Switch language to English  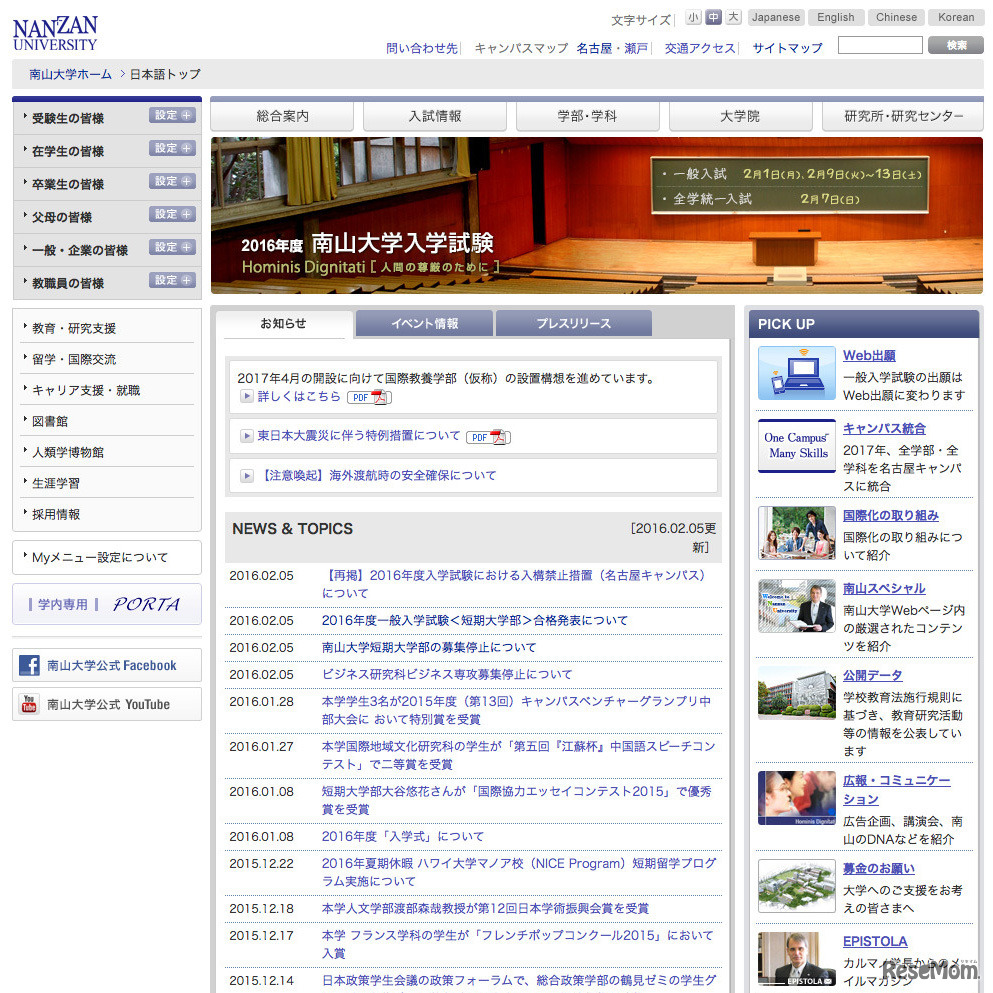[836, 18]
